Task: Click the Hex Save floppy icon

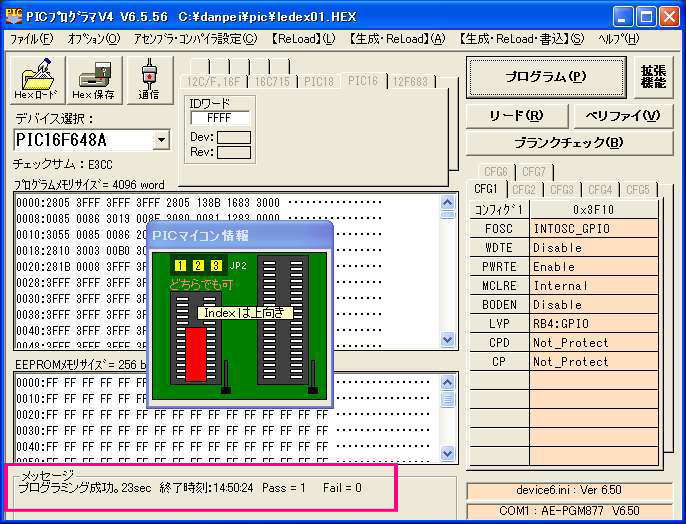Action: click(x=93, y=80)
